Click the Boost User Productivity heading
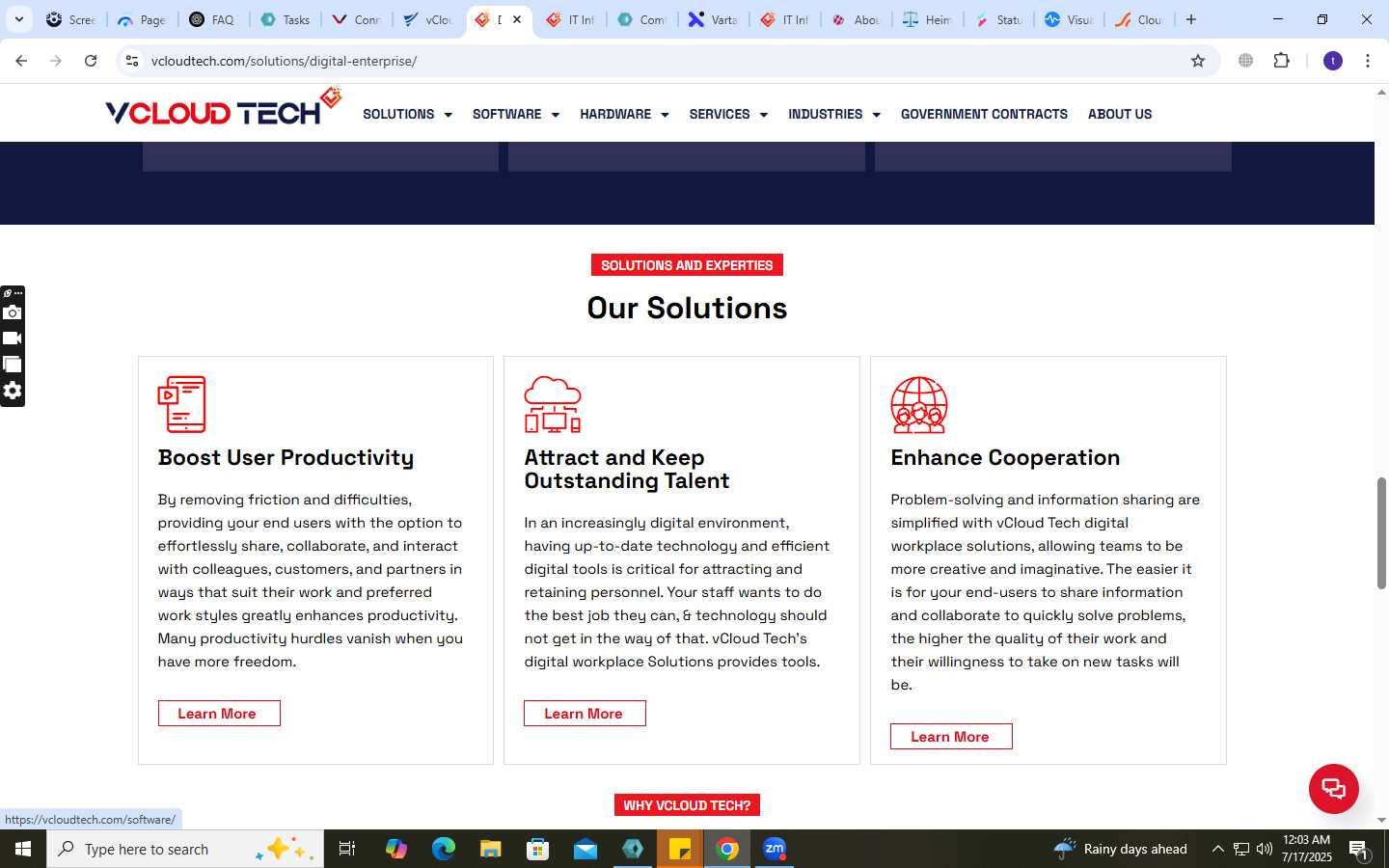 click(x=286, y=458)
